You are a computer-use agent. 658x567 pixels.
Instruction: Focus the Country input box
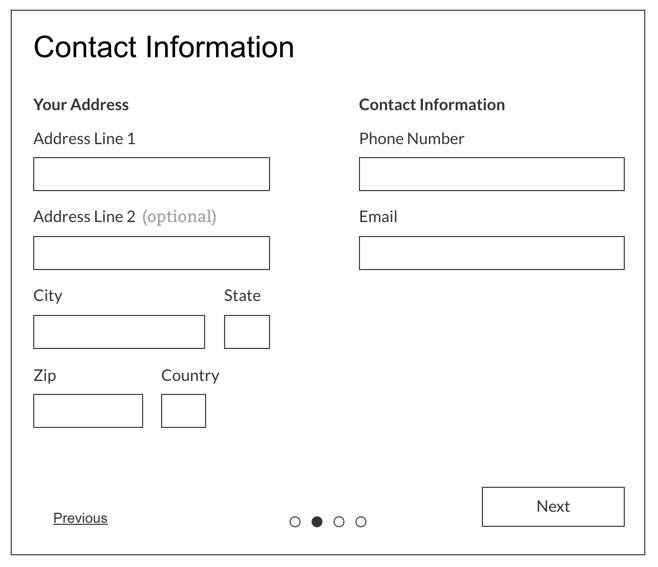183,411
